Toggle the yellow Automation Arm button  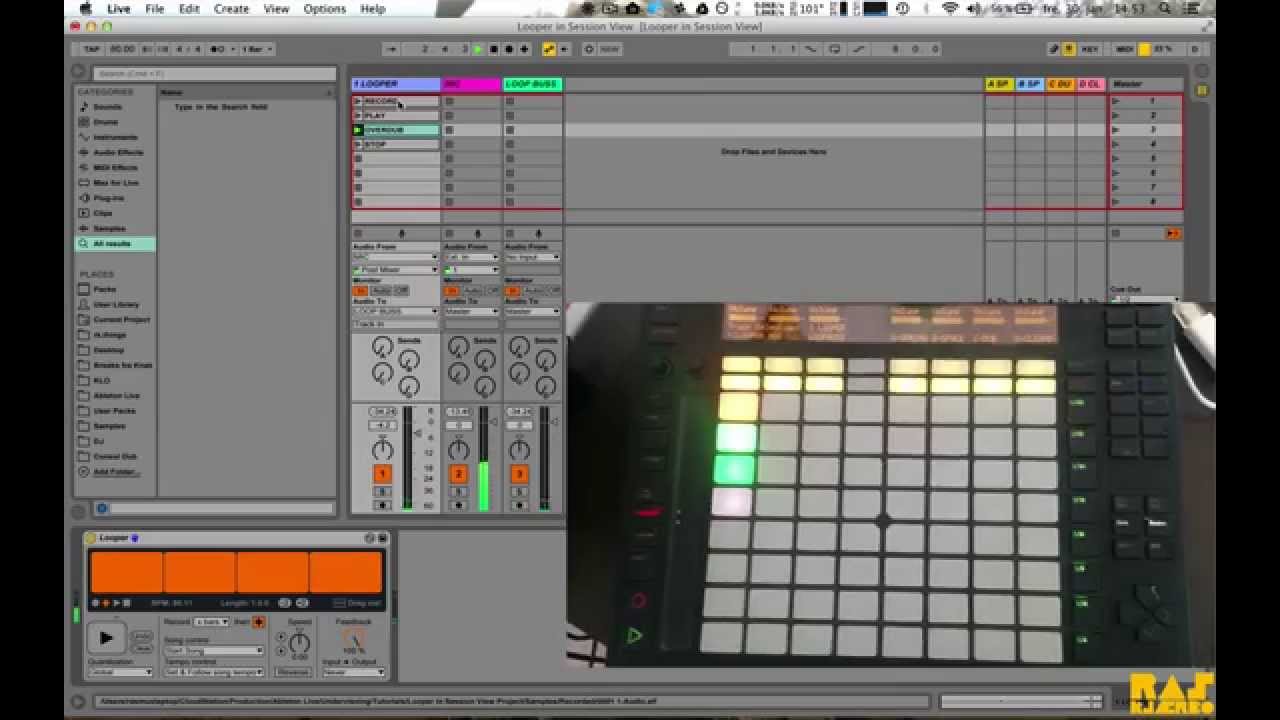[x=549, y=49]
